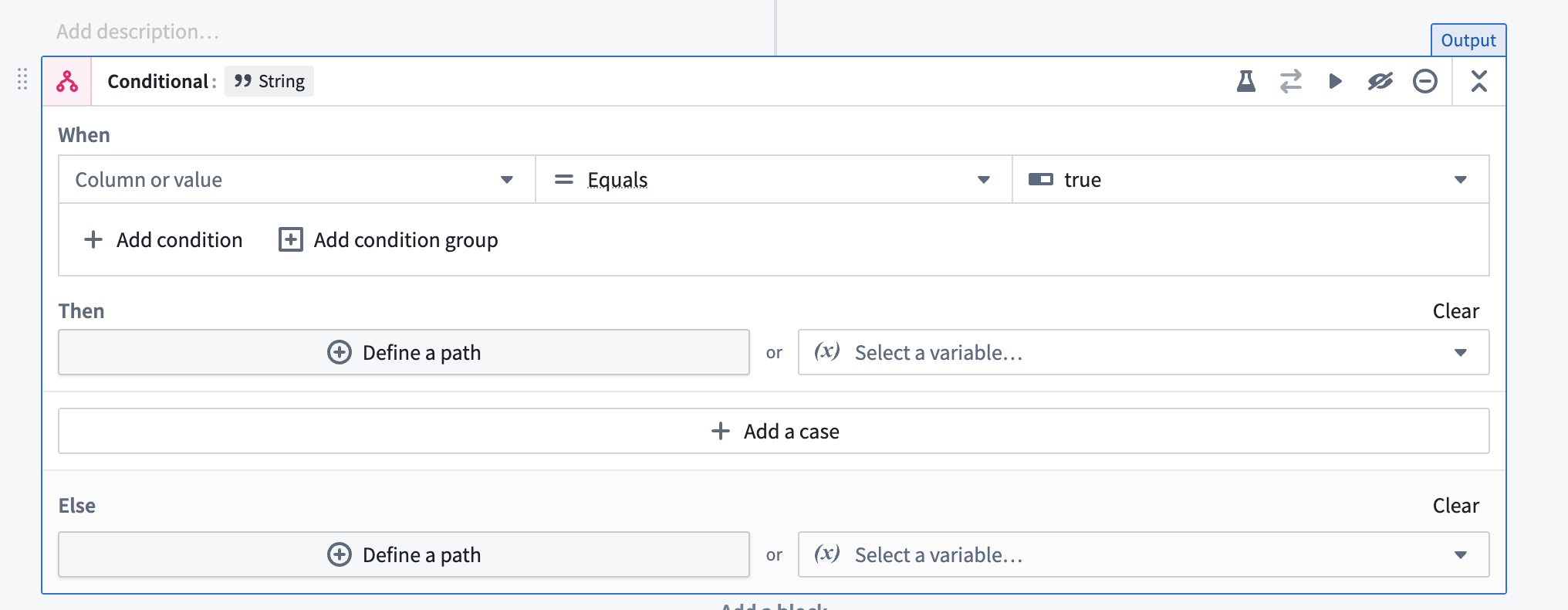Select a variable for the Then branch
The width and height of the screenshot is (1568, 610).
click(1143, 353)
